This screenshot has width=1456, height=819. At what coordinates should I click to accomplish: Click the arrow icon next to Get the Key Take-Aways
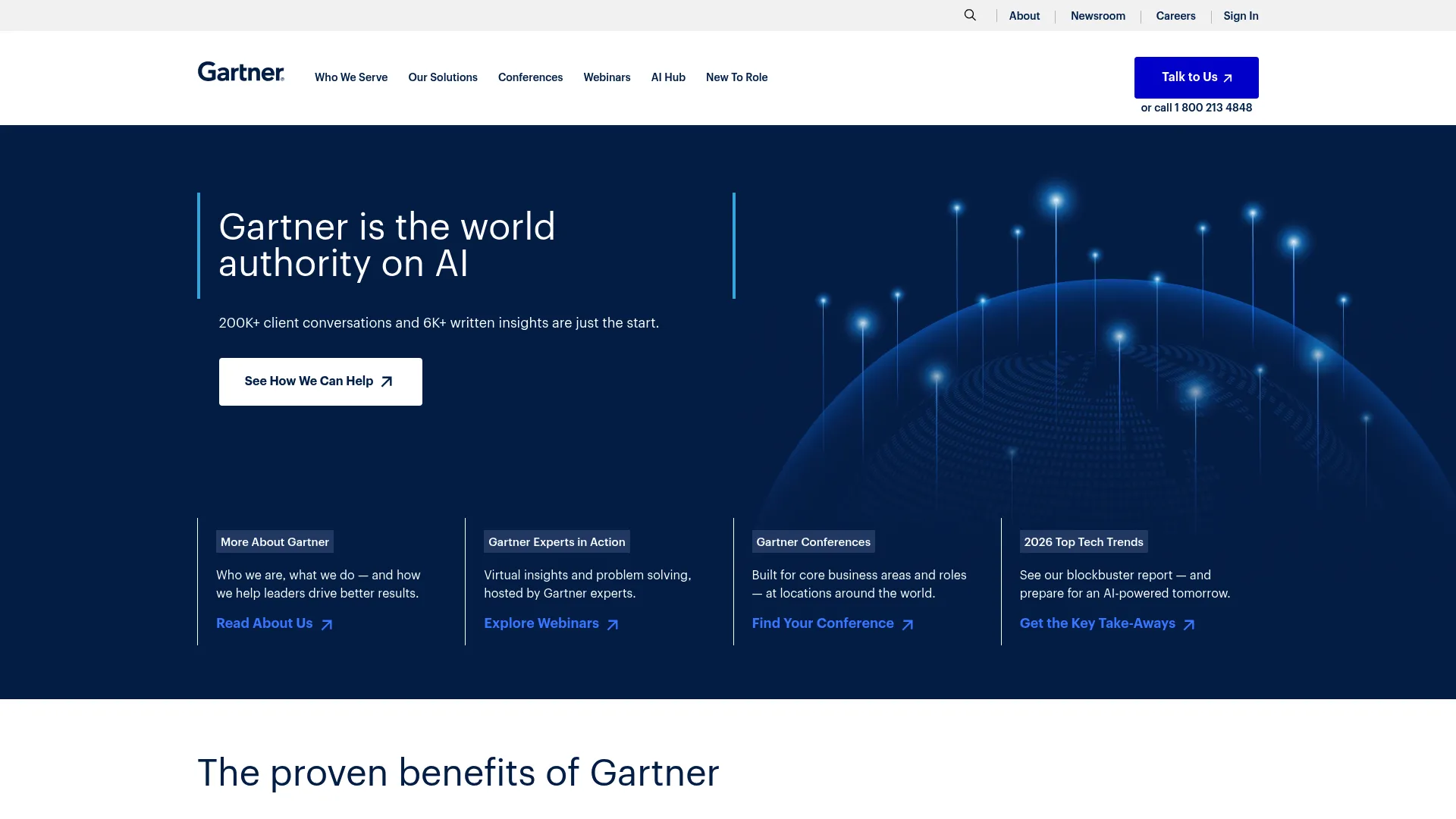tap(1189, 624)
